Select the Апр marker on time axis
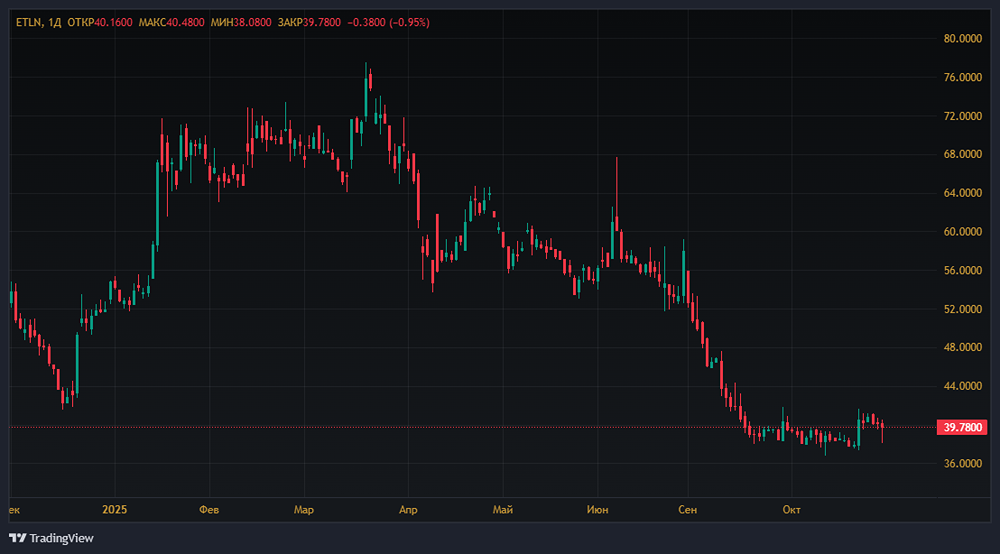This screenshot has height=554, width=1000. tap(408, 509)
